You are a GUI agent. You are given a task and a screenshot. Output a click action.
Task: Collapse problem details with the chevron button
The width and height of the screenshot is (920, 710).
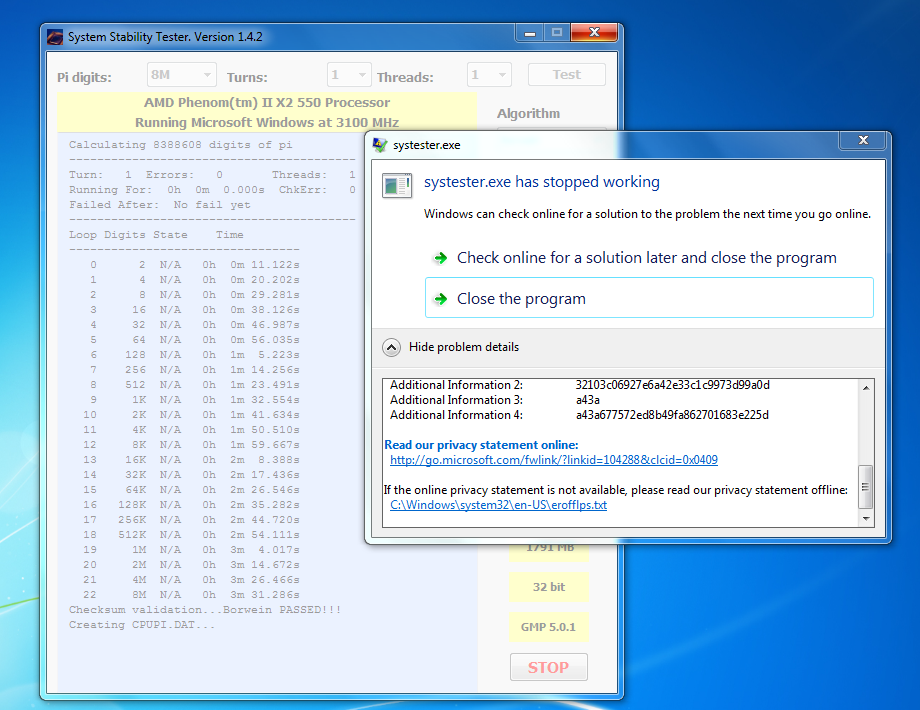pos(391,347)
